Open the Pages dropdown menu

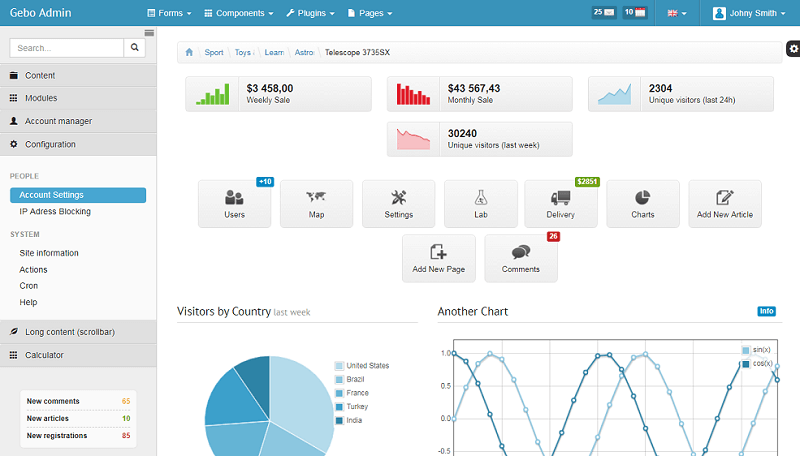pos(370,13)
